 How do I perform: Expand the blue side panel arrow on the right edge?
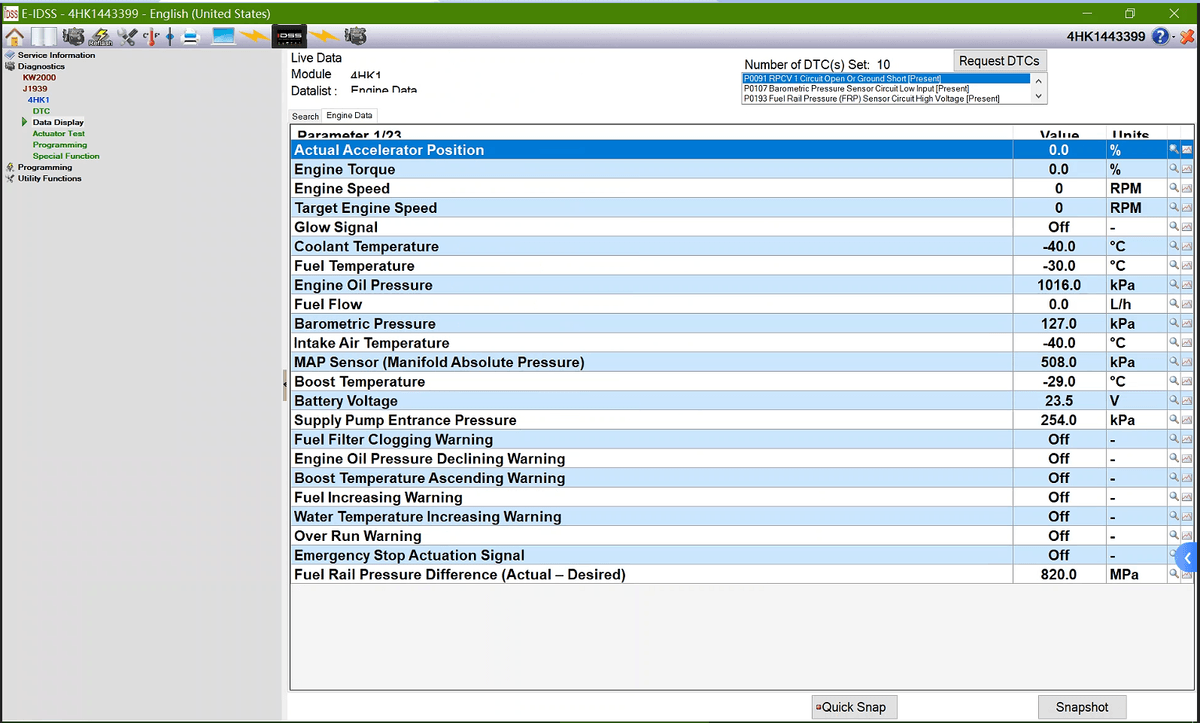click(x=1188, y=557)
